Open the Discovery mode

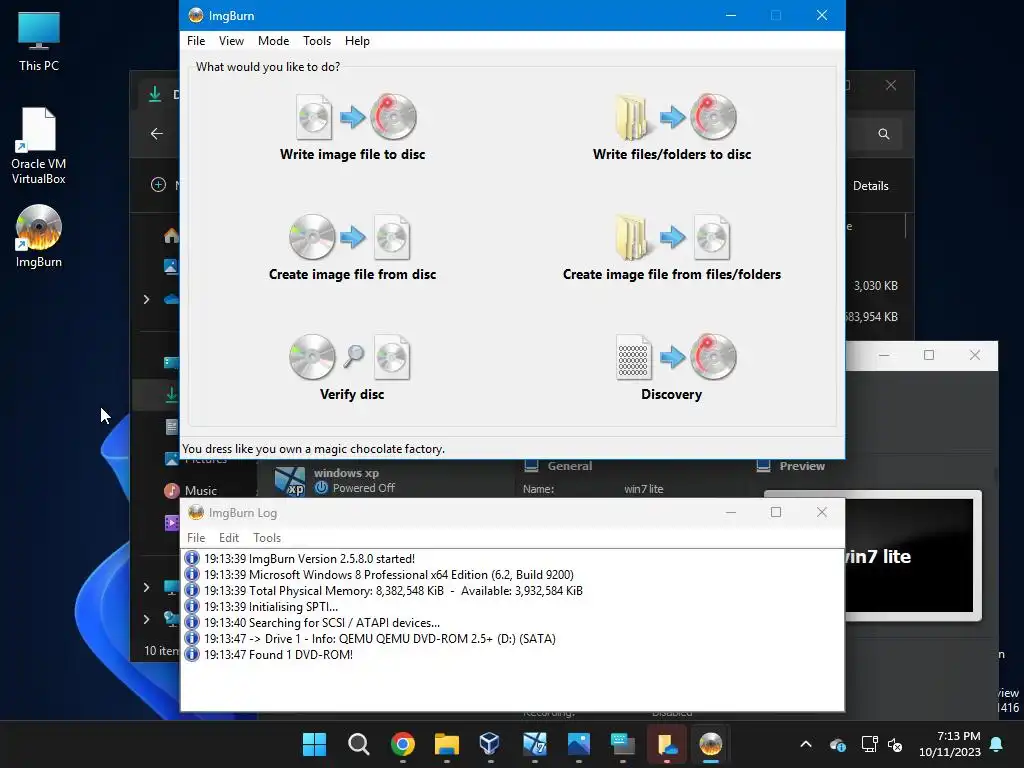tap(672, 368)
